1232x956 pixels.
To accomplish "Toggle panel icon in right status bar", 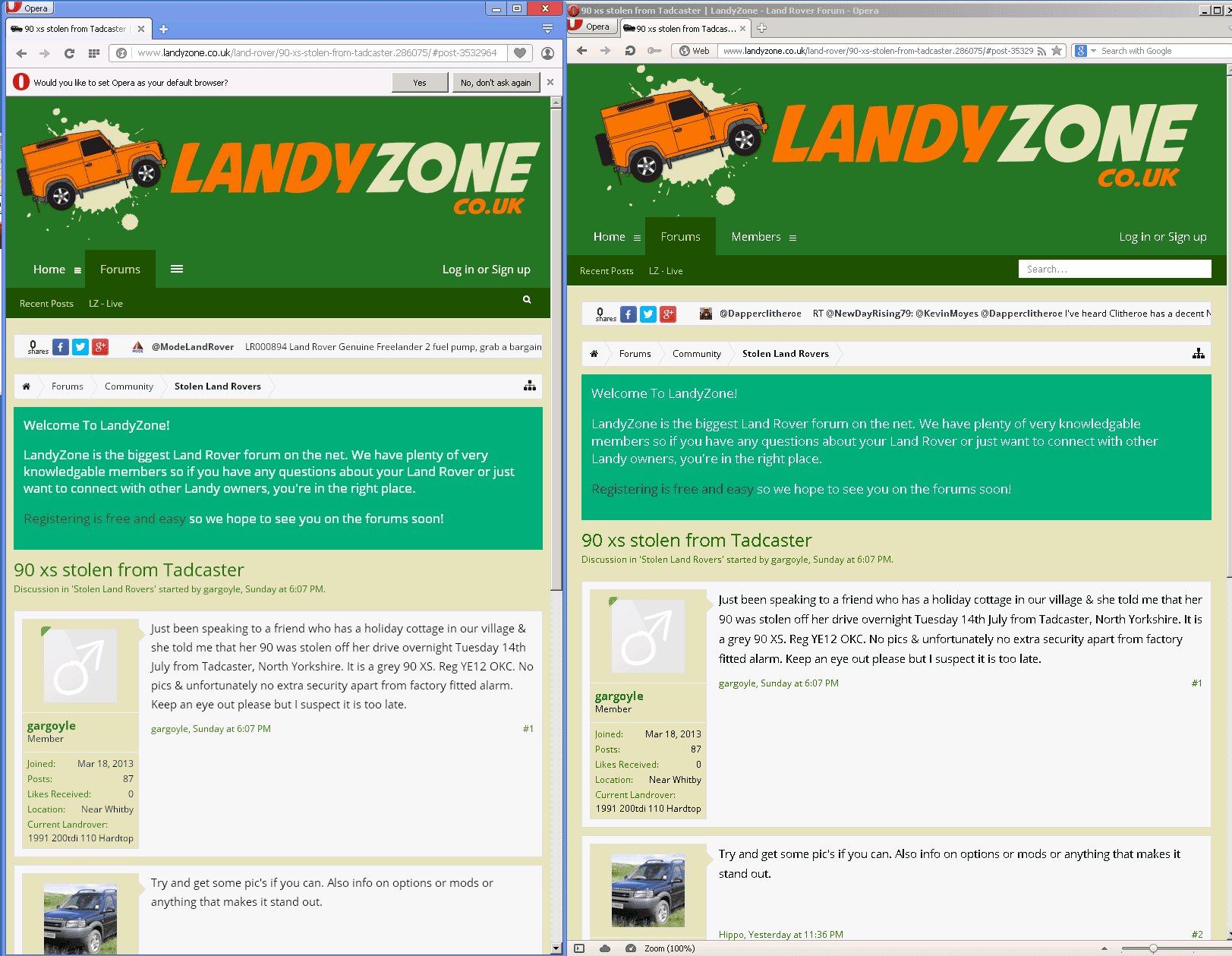I will [579, 948].
